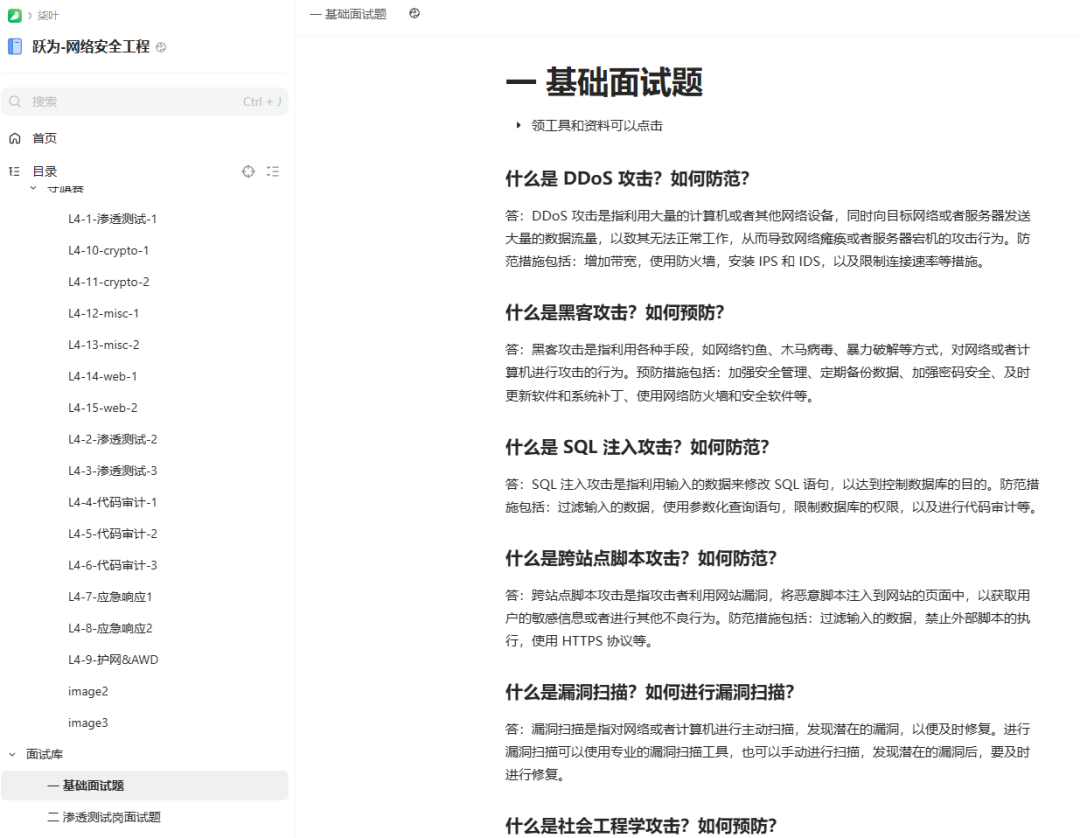
Task: Open L4-8-应急响应2 document
Action: 110,629
